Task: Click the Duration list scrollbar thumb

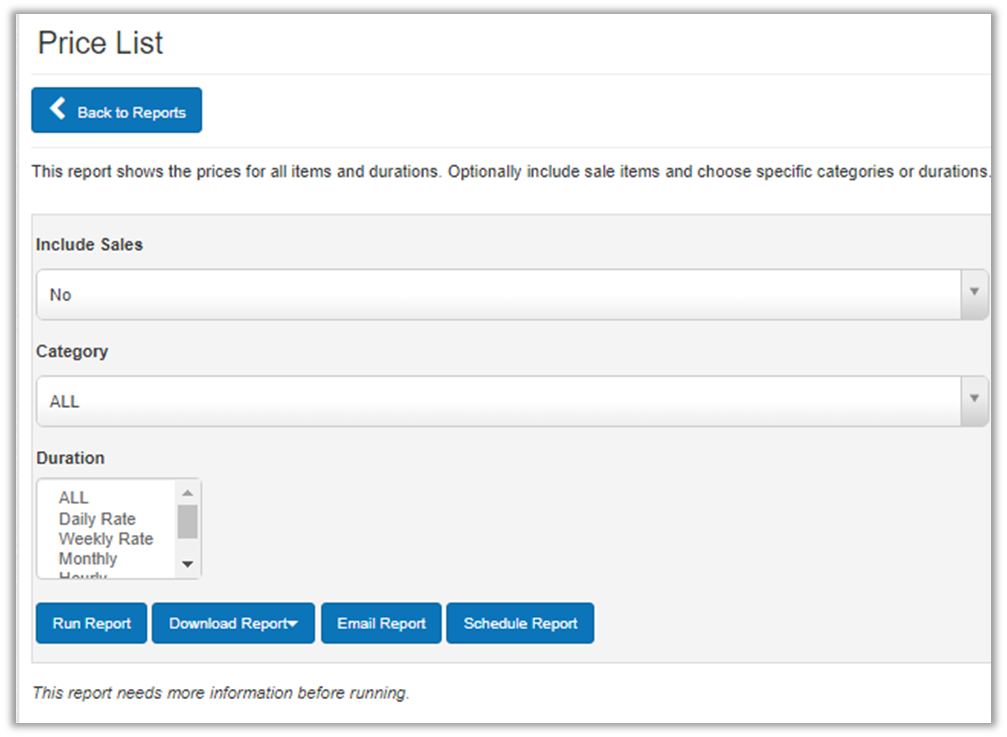Action: (x=187, y=521)
